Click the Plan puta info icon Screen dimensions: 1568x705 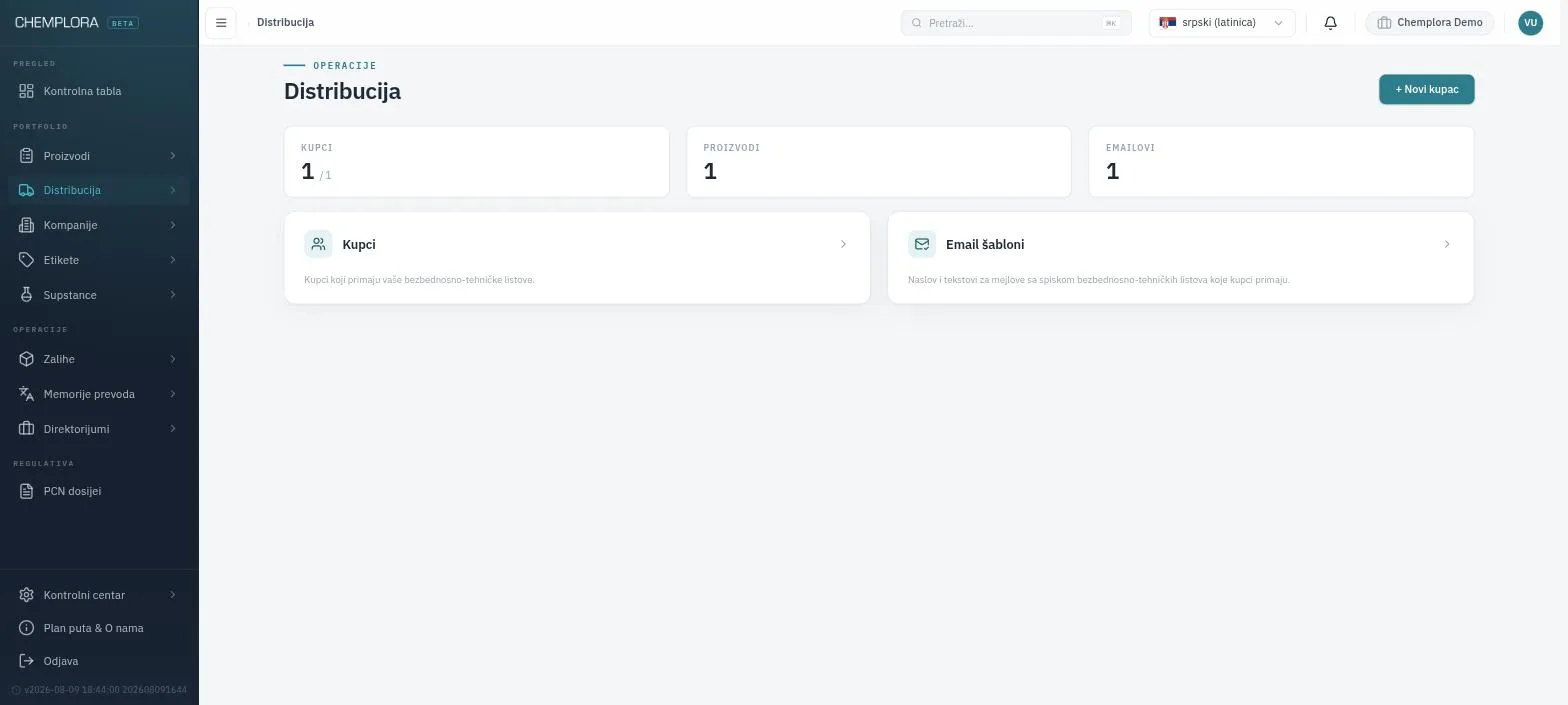click(x=27, y=628)
